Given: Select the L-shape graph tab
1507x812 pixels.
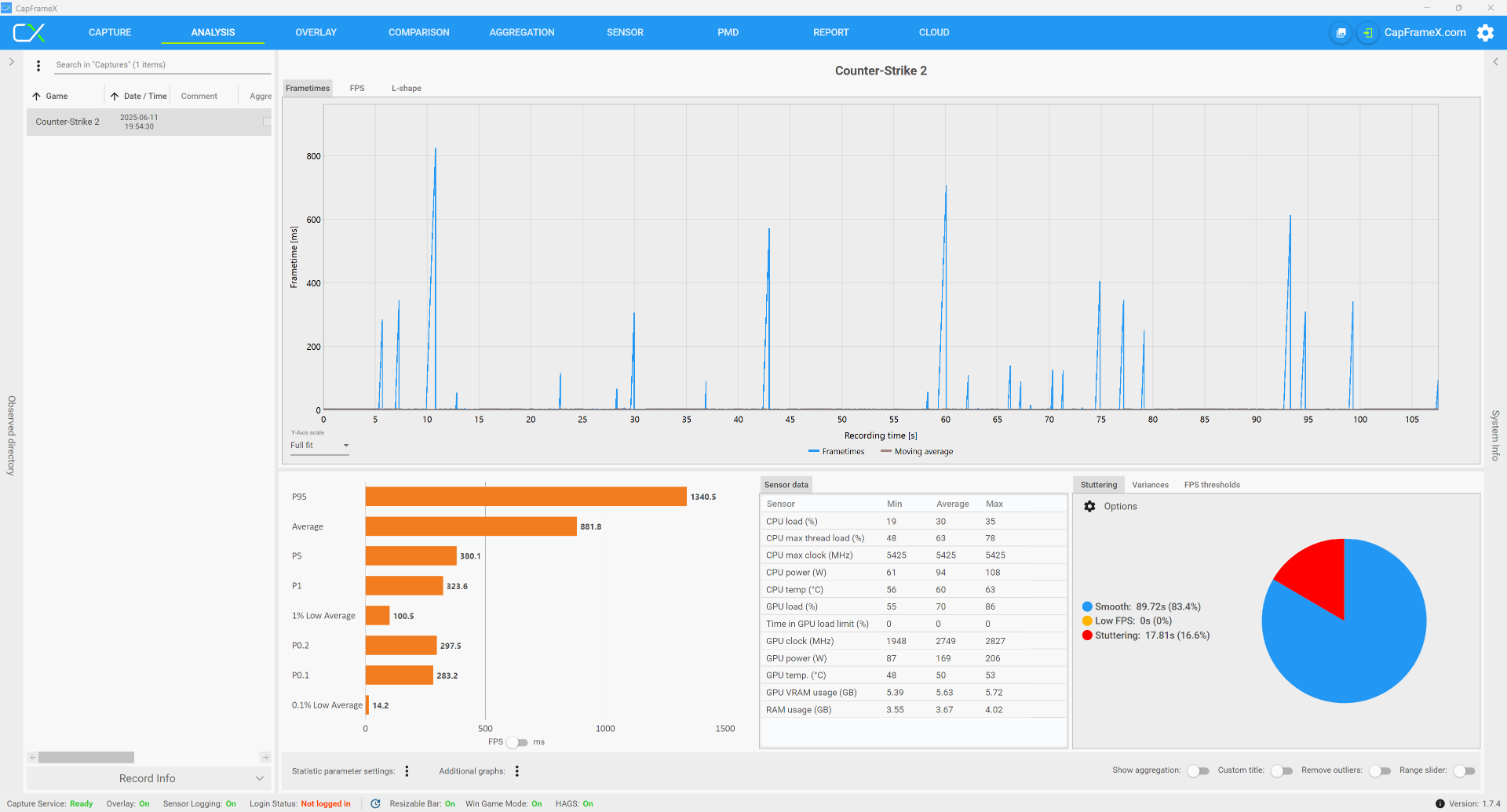Looking at the screenshot, I should (407, 88).
